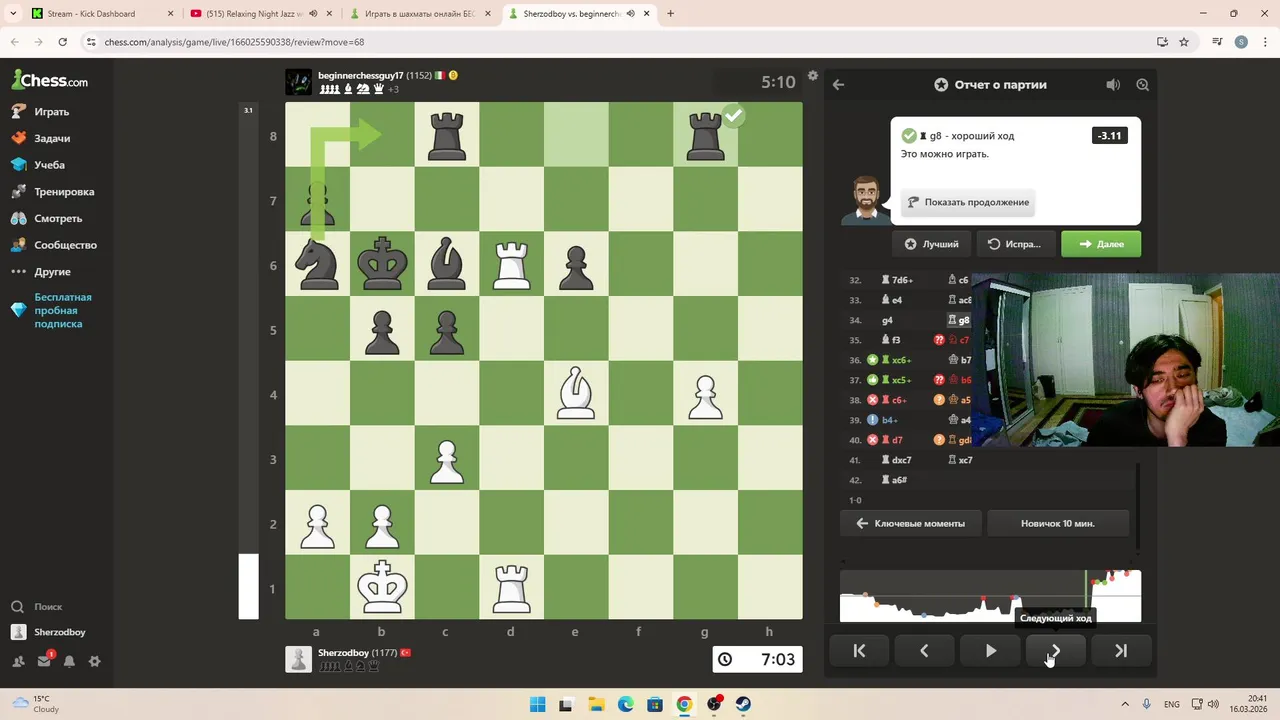1280x720 pixels.
Task: Click Показать продолжение button
Action: coord(968,202)
